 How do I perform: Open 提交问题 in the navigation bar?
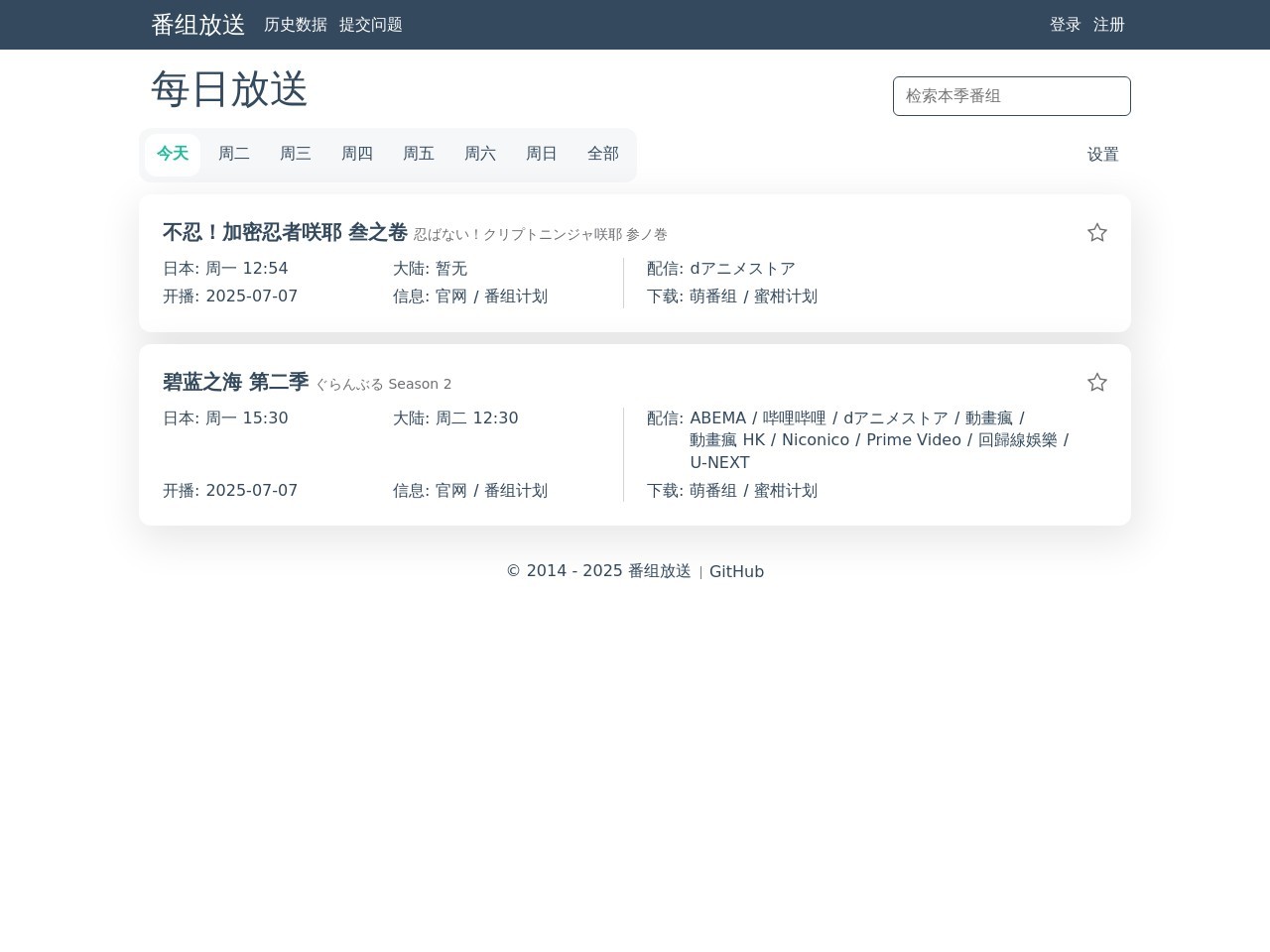pos(370,25)
